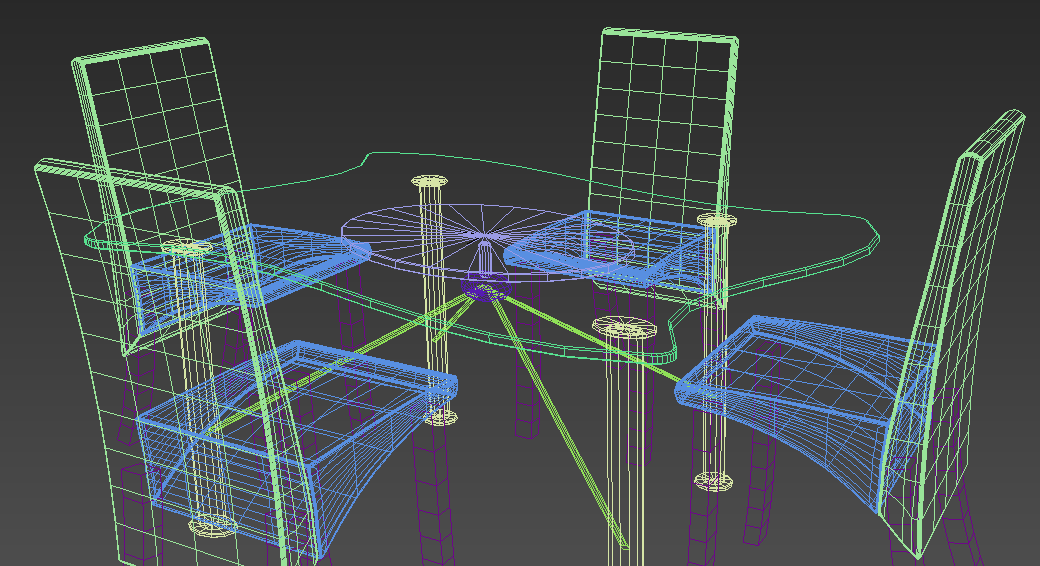Viewport: 1040px width, 566px height.
Task: Select the back-left table leg's top cap
Action: pyautogui.click(x=429, y=182)
